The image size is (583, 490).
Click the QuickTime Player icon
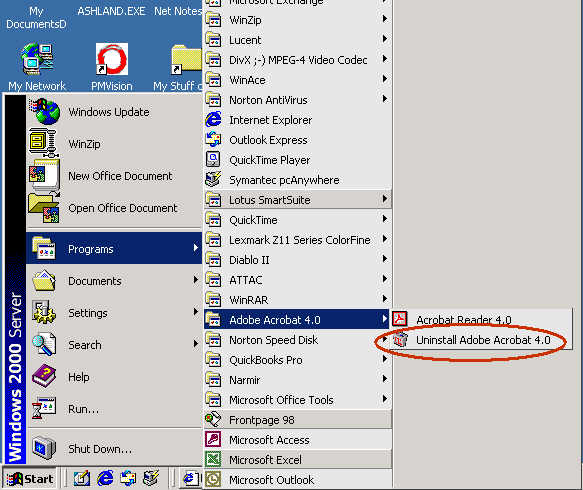(x=213, y=160)
